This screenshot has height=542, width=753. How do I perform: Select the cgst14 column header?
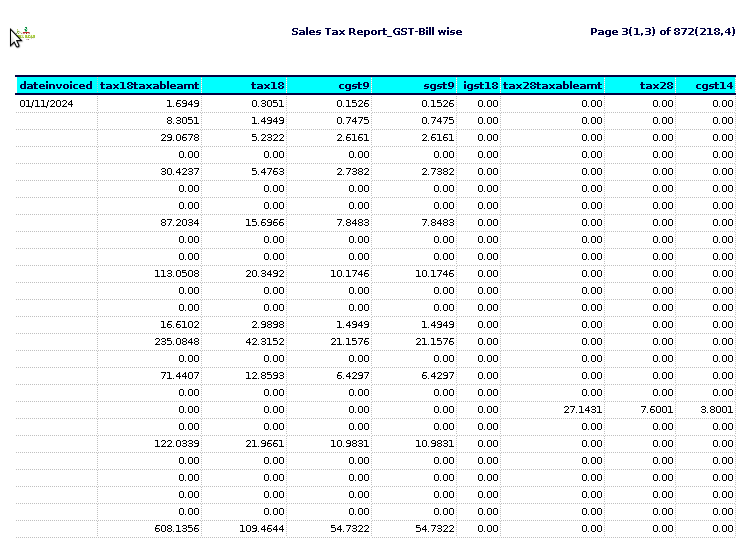706,85
